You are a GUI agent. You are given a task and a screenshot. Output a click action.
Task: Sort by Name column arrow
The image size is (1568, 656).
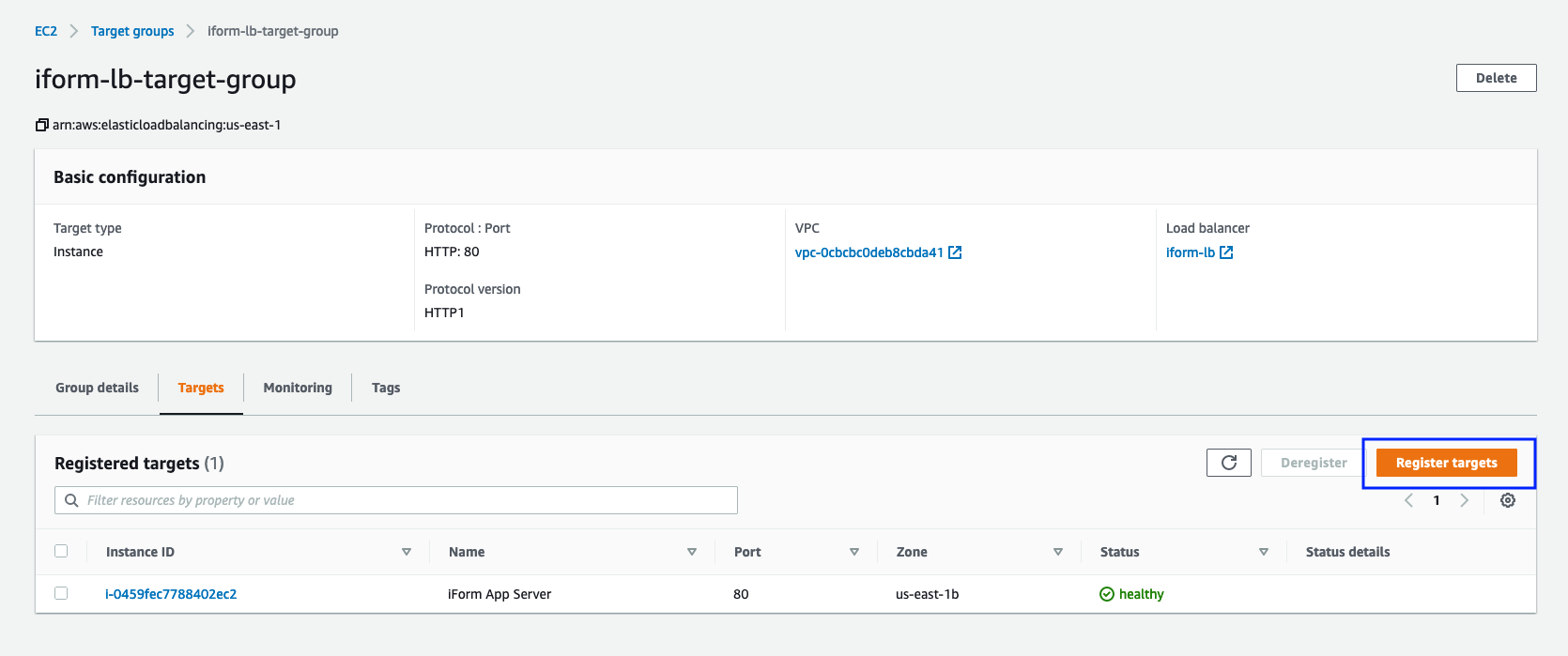click(692, 552)
